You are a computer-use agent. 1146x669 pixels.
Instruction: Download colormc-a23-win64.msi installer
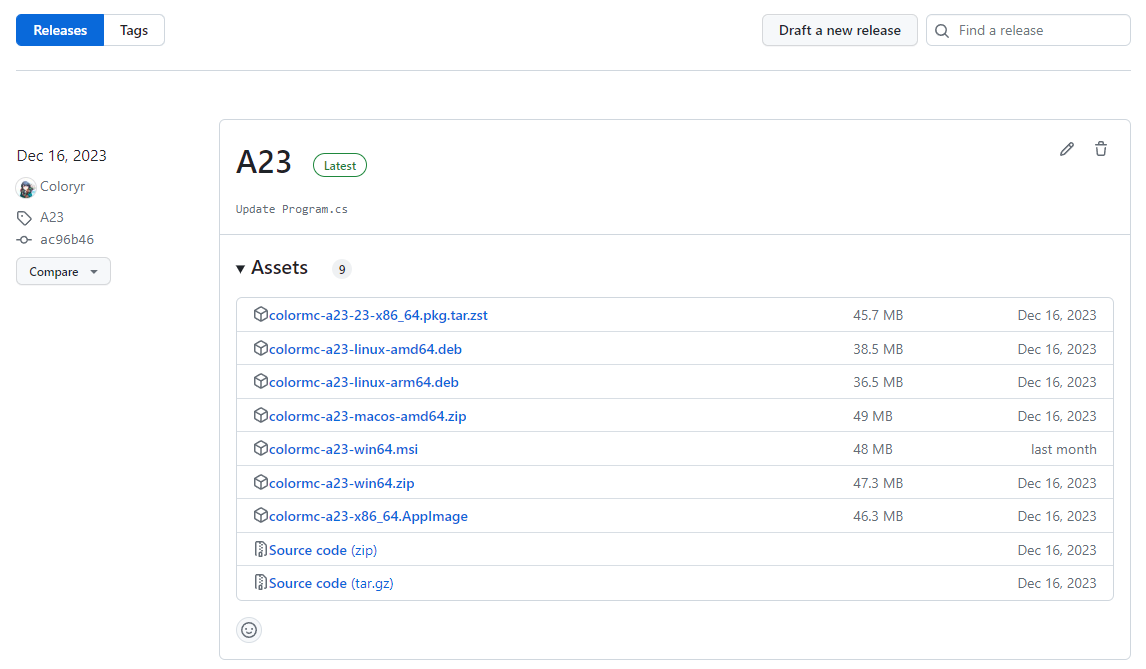click(343, 449)
